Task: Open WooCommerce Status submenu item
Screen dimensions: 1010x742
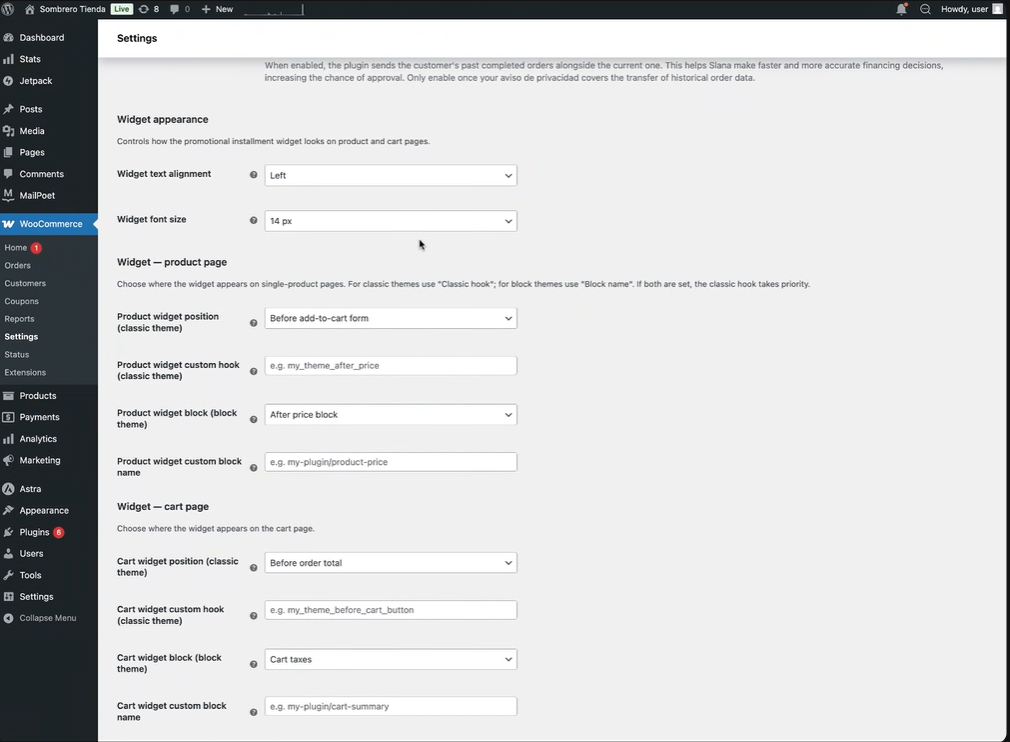Action: [17, 354]
